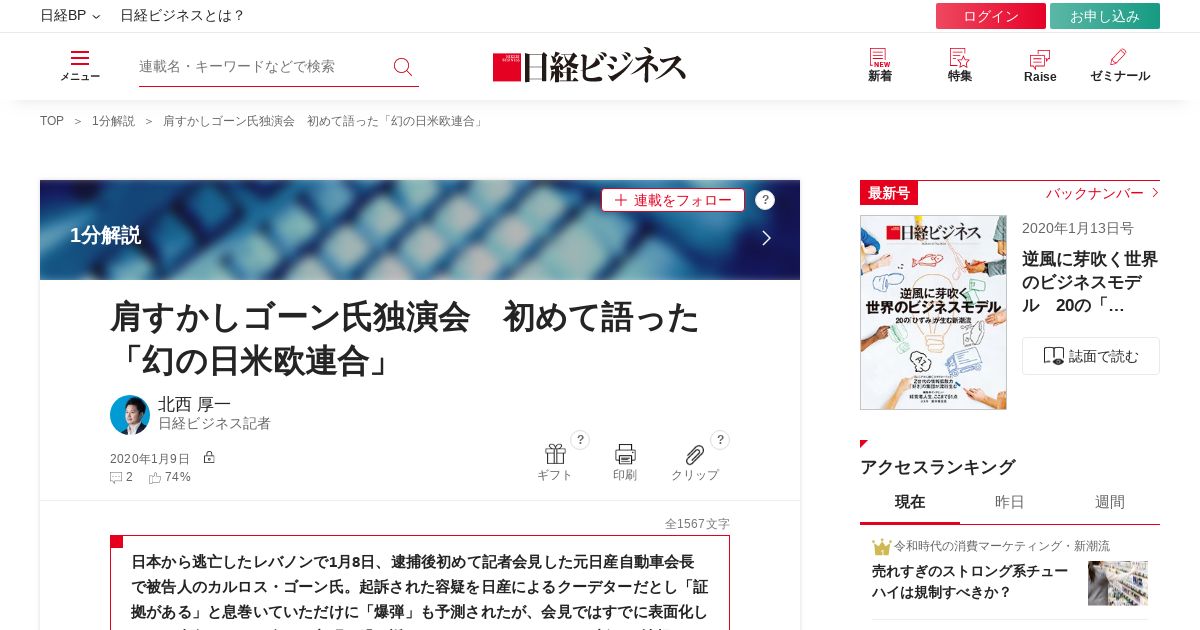The width and height of the screenshot is (1200, 630).
Task: Click the 全1567文字 character count
Action: click(697, 524)
